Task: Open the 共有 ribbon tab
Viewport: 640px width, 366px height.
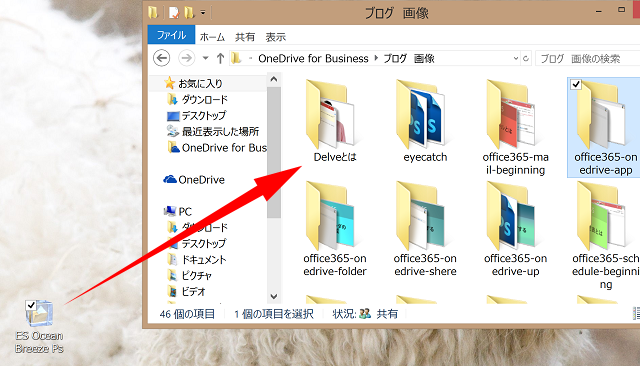Action: pos(244,37)
